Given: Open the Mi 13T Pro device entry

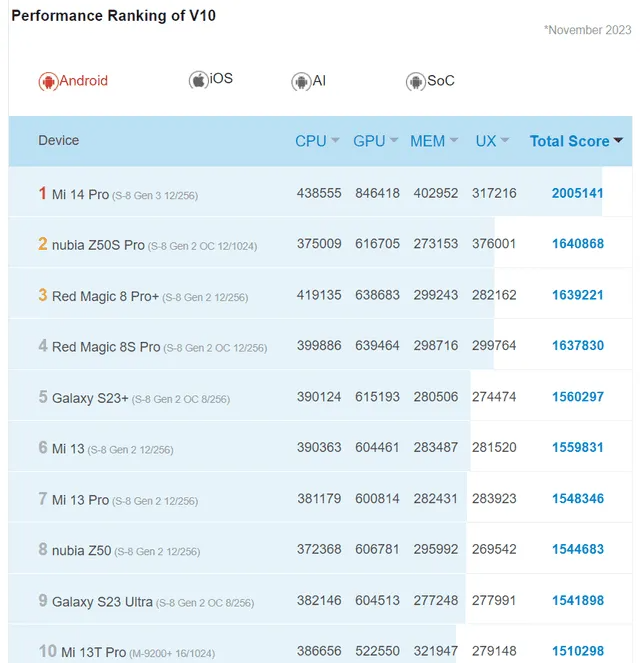Looking at the screenshot, I should [x=93, y=652].
